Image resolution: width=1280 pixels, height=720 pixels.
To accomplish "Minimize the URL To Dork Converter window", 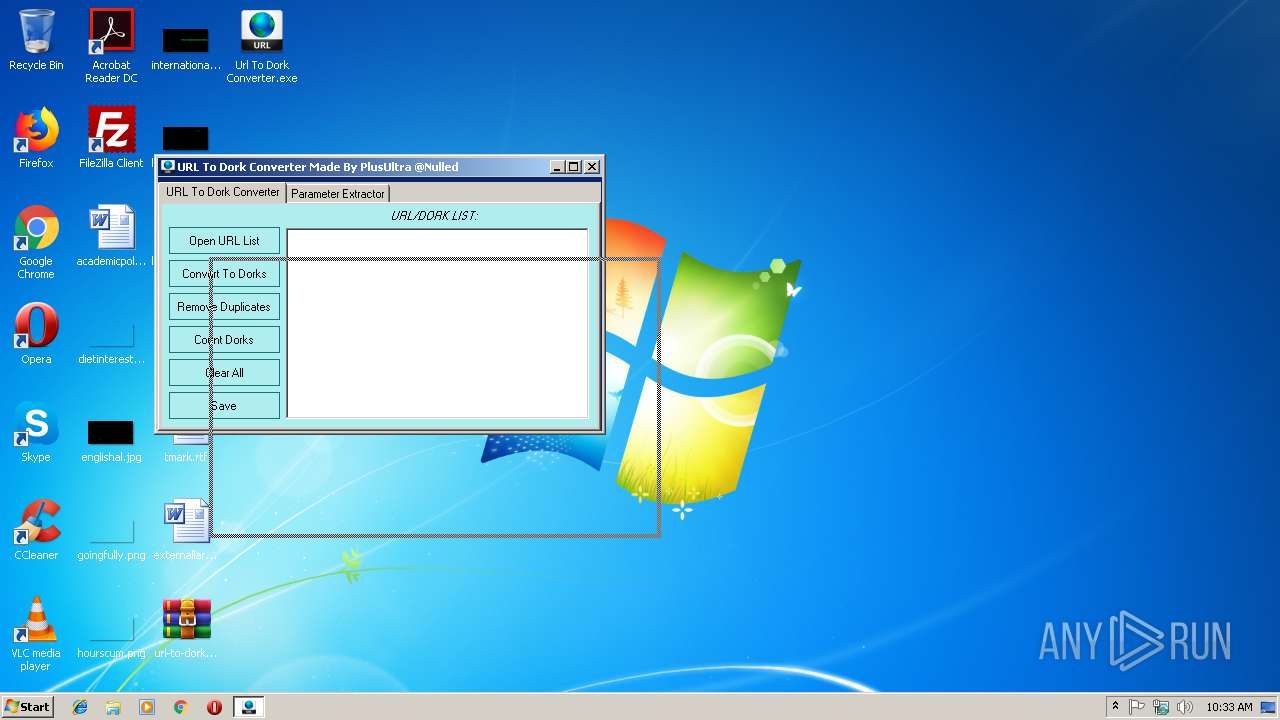I will (557, 167).
